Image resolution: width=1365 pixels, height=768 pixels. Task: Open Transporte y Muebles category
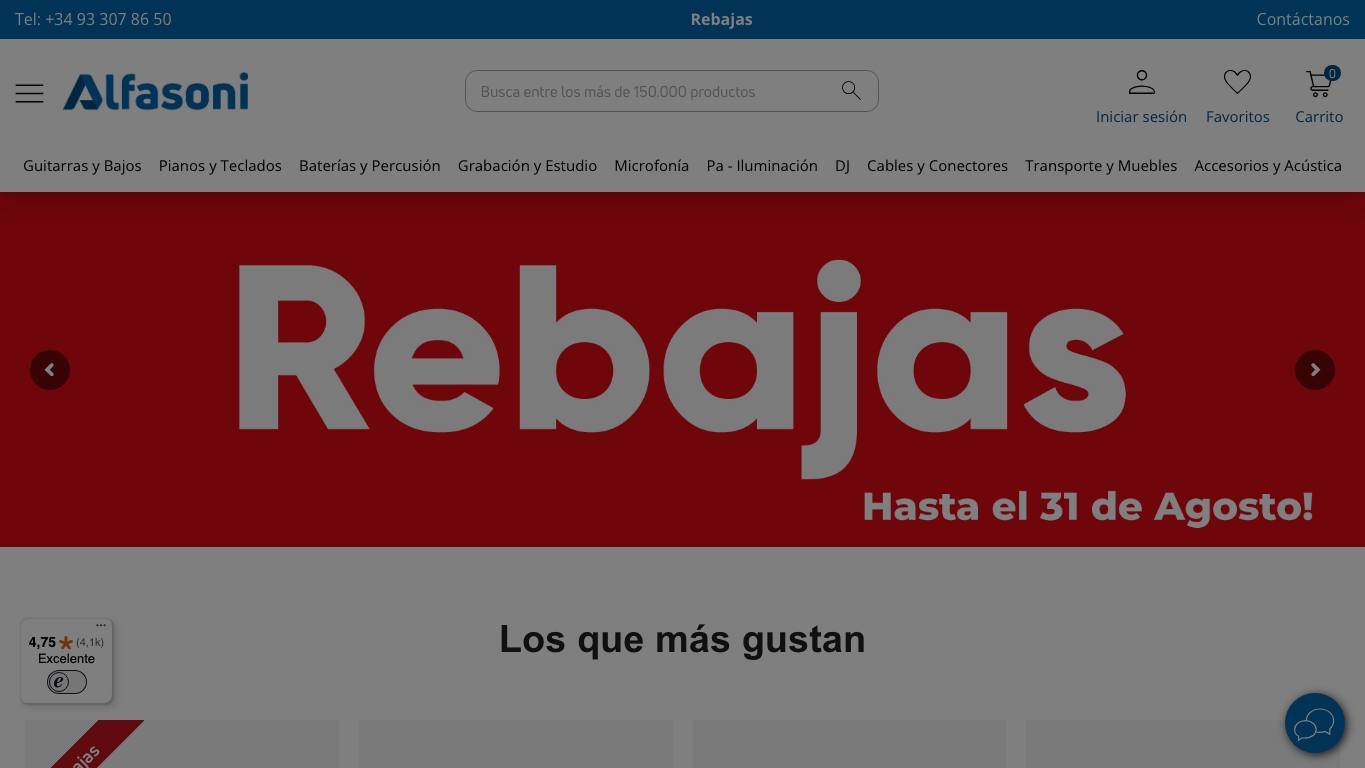[x=1101, y=166]
